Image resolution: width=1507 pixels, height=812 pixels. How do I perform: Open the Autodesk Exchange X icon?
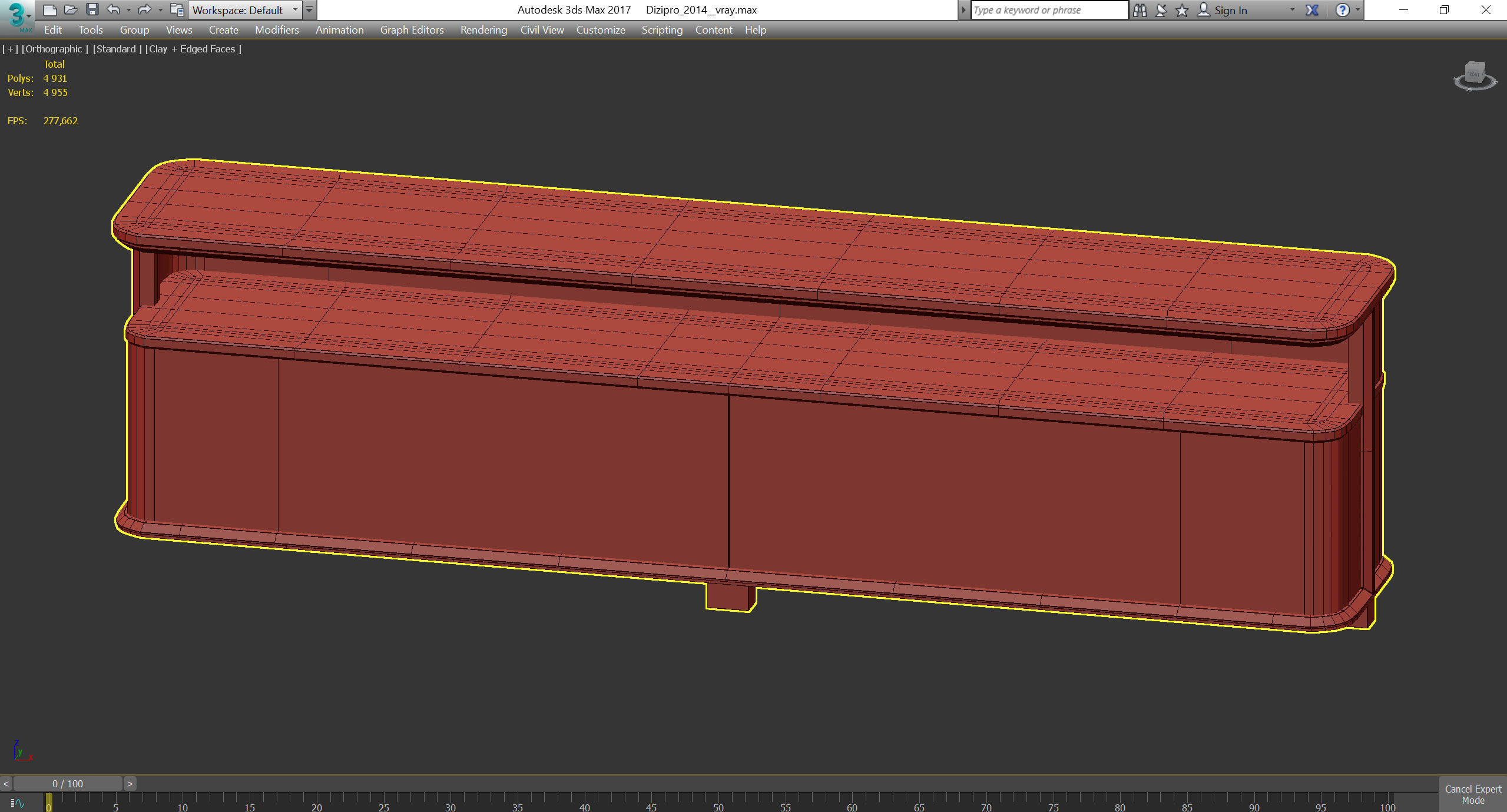[x=1311, y=10]
